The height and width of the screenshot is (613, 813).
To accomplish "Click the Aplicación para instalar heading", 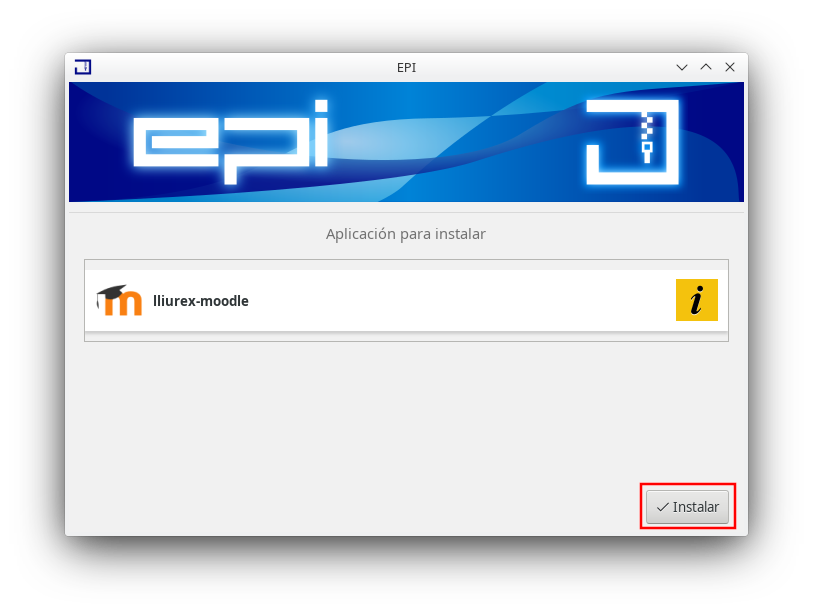I will (406, 234).
